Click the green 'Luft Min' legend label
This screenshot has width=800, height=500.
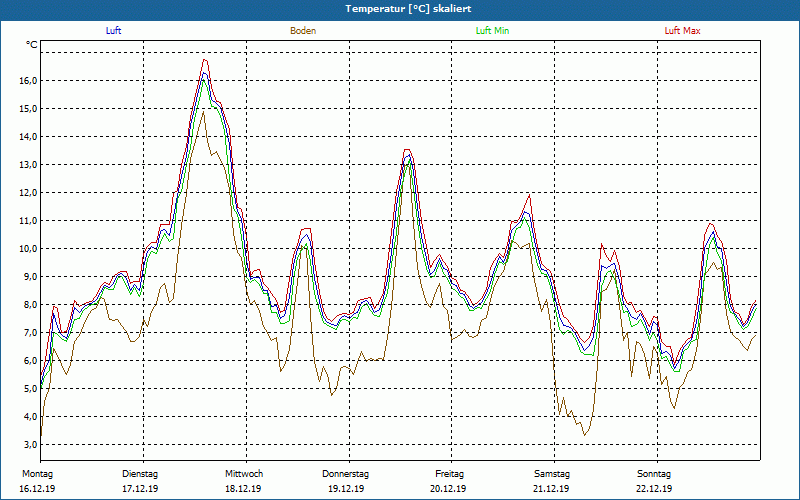pos(492,31)
